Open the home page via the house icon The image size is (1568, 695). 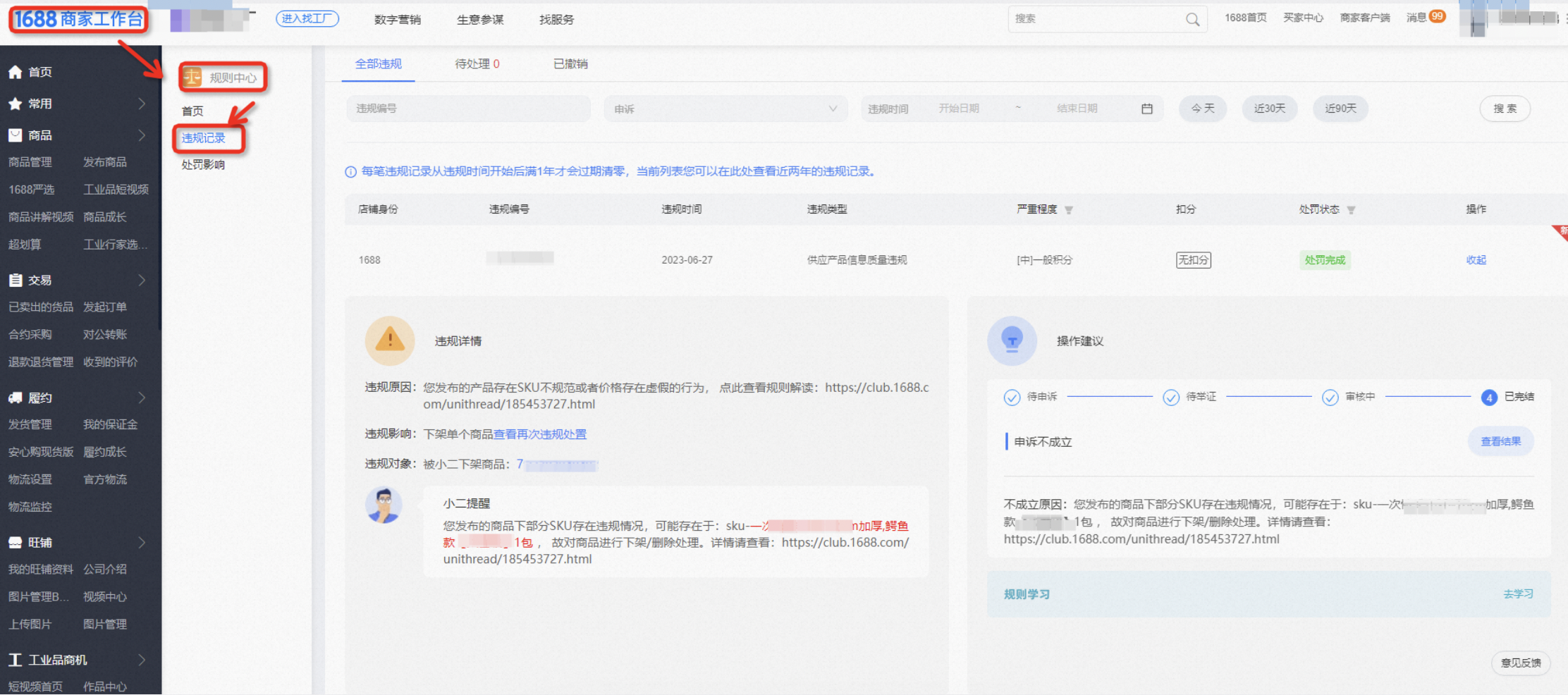[15, 71]
